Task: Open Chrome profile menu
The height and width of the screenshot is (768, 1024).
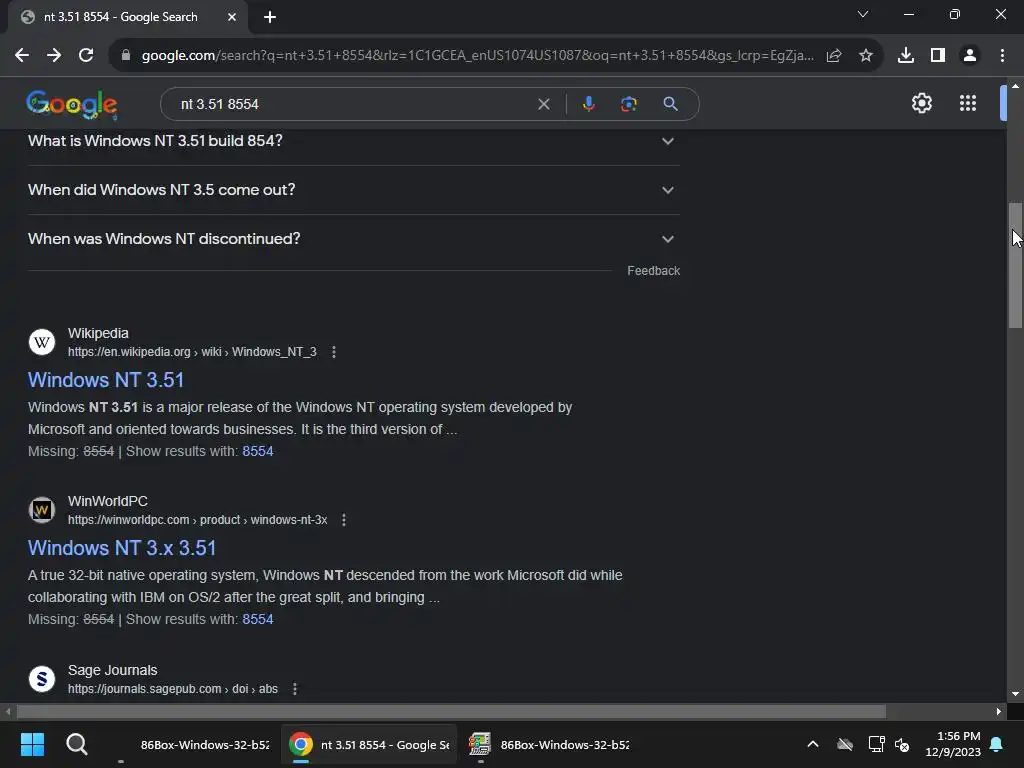Action: tap(970, 56)
